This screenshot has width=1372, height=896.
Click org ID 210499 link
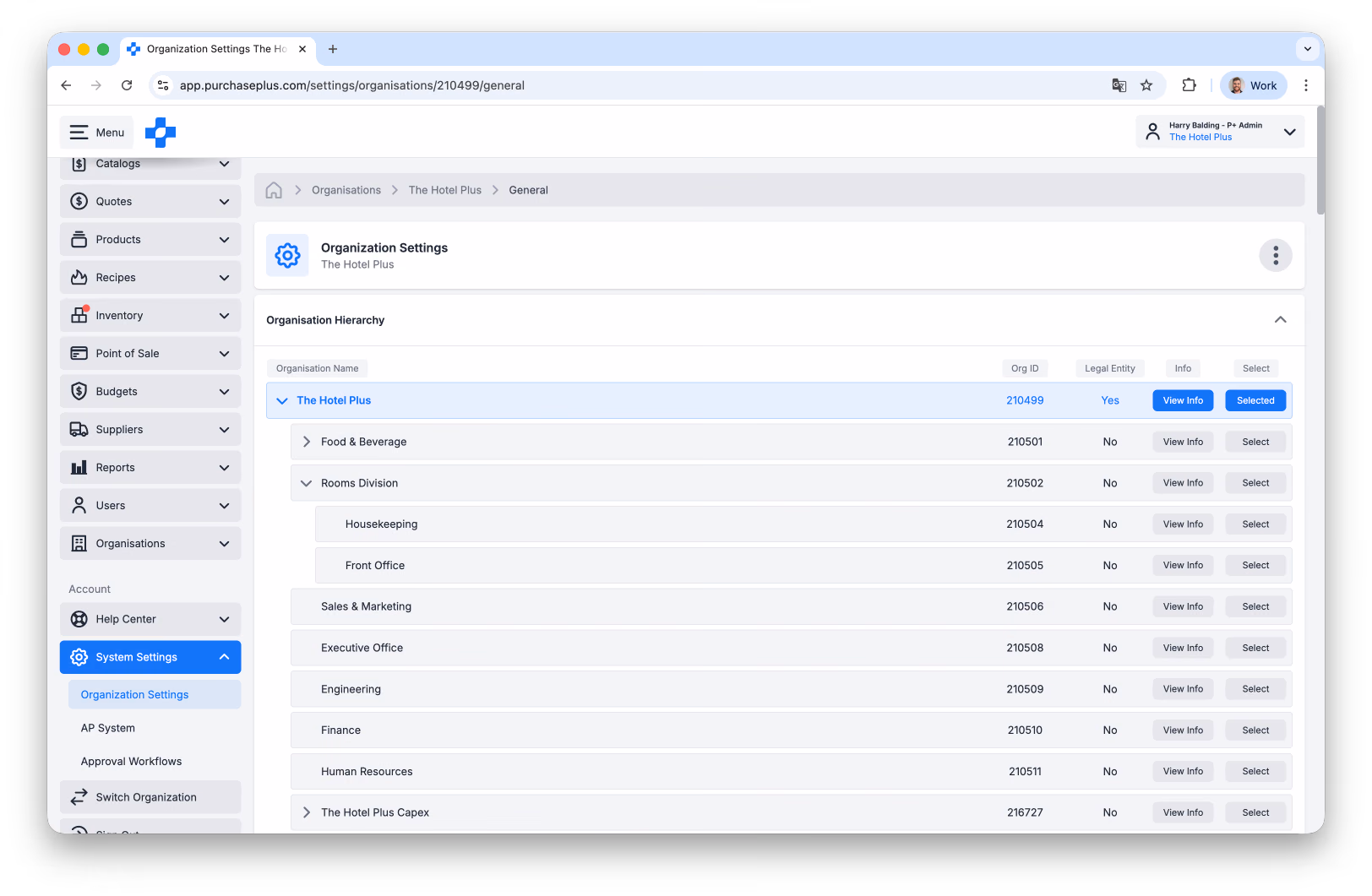pyautogui.click(x=1025, y=400)
